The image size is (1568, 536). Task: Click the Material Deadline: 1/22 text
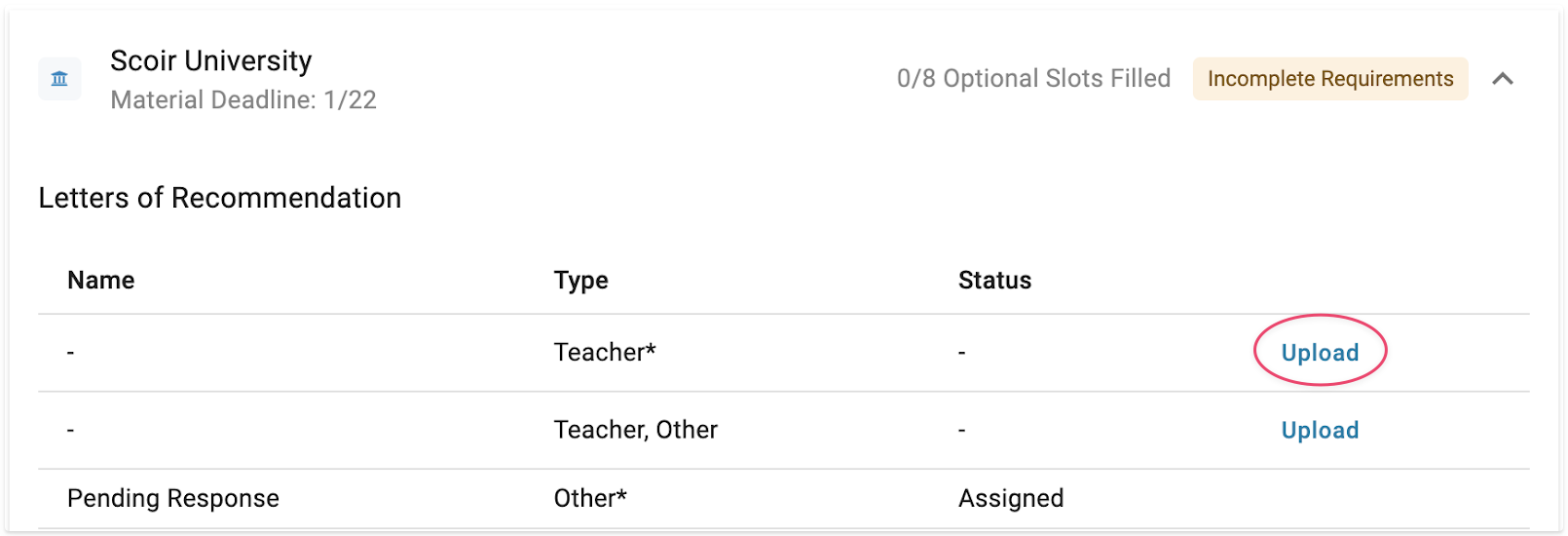[x=243, y=100]
